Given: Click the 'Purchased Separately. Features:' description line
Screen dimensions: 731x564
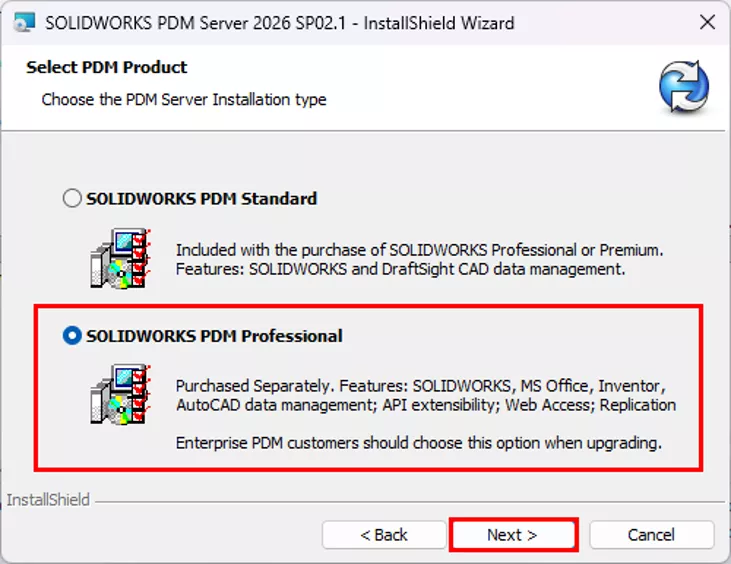Looking at the screenshot, I should click(421, 386).
